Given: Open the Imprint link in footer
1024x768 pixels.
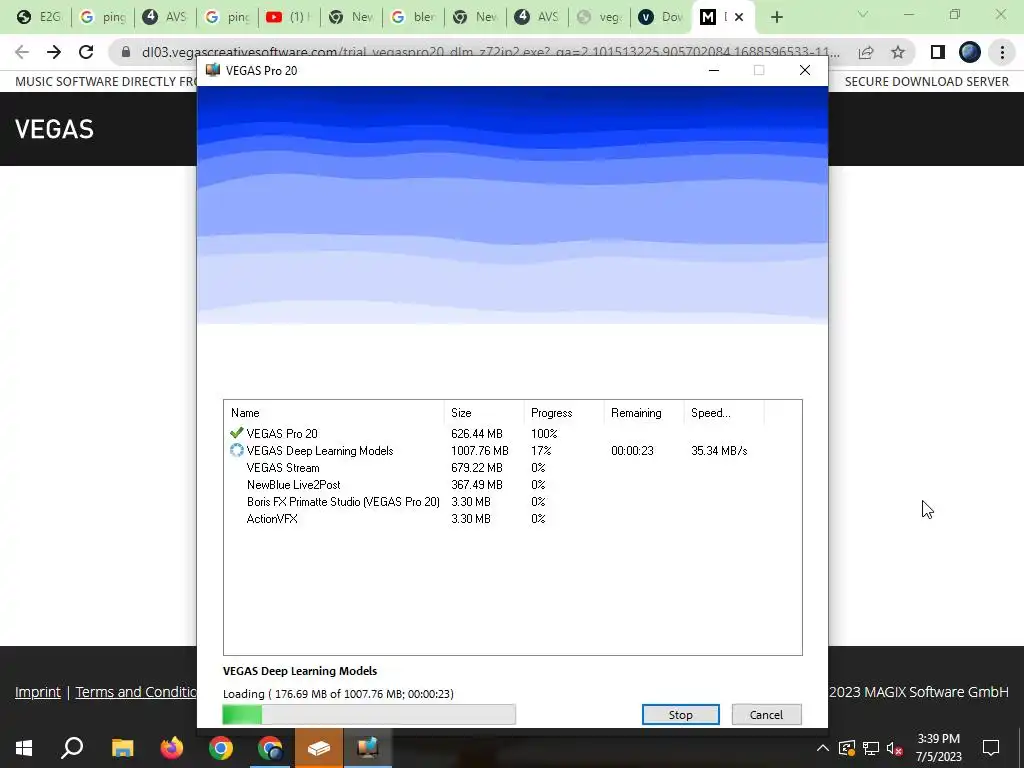Looking at the screenshot, I should [38, 692].
